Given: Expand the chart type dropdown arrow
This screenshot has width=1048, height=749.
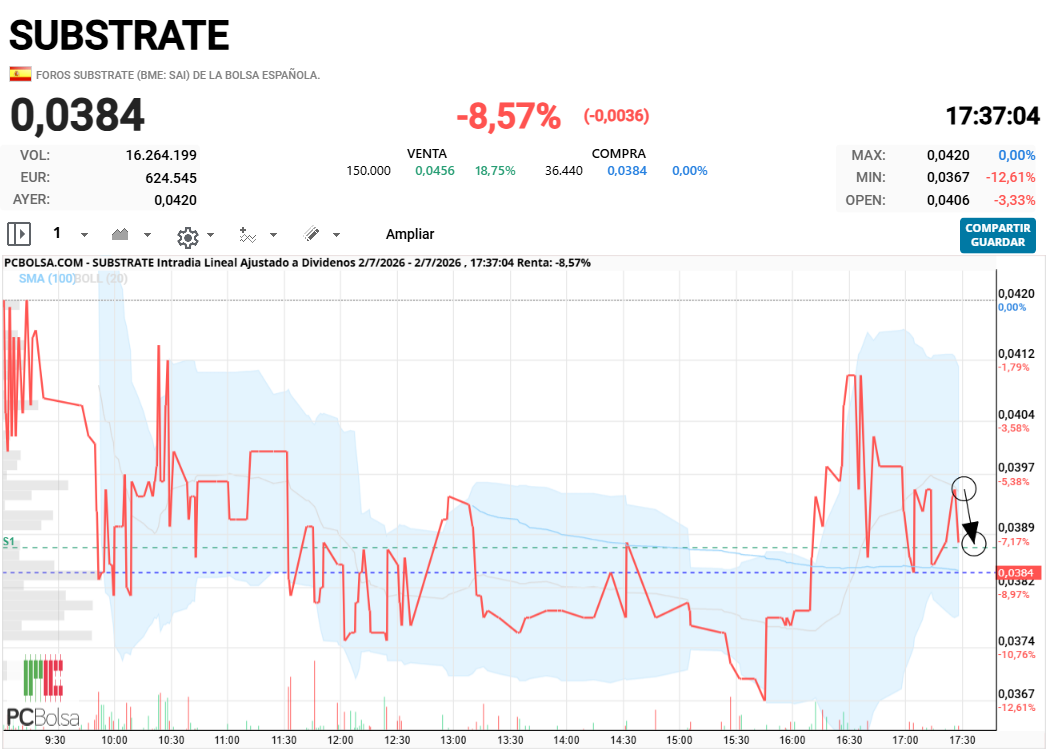Looking at the screenshot, I should click(148, 235).
